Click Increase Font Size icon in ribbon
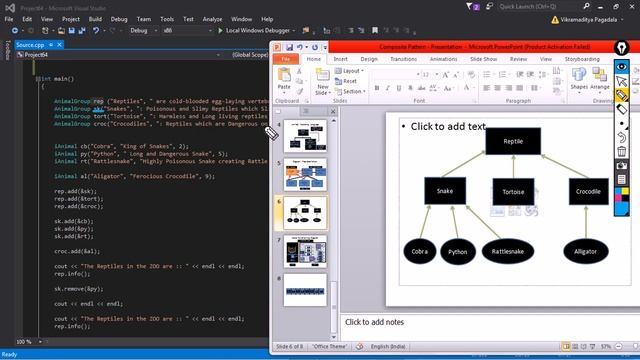This screenshot has height=360, width=640. (x=445, y=75)
